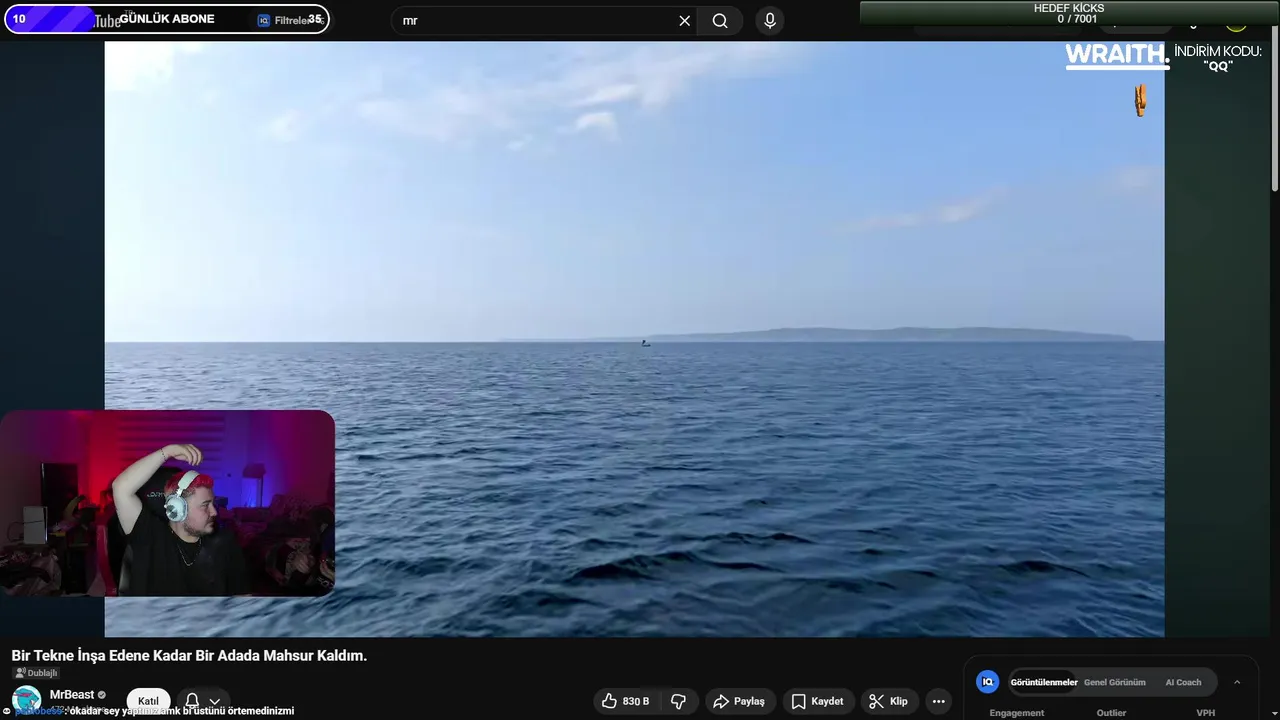
Task: Click the VPH column label
Action: point(1206,713)
